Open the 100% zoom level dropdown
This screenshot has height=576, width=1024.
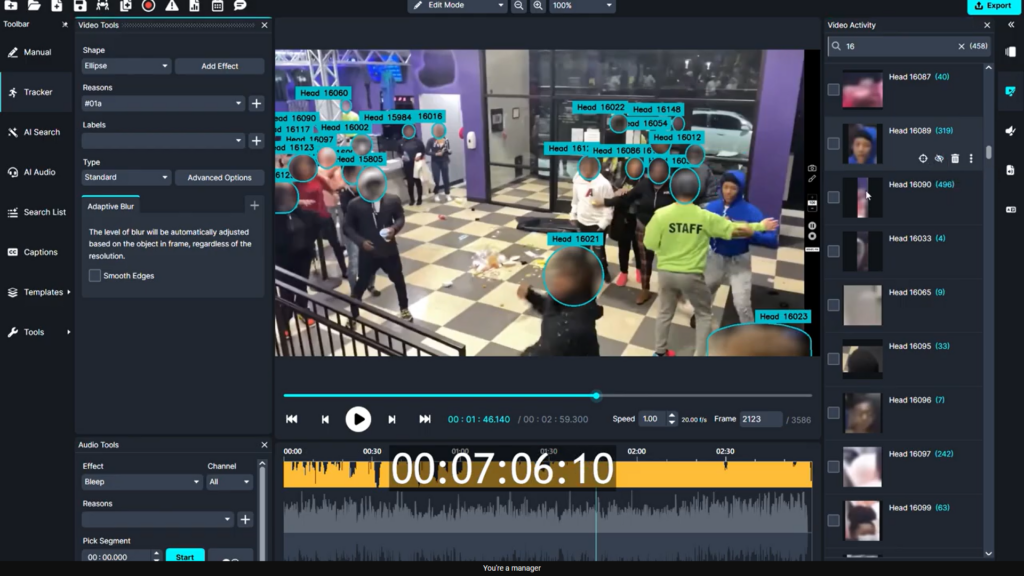coord(582,5)
